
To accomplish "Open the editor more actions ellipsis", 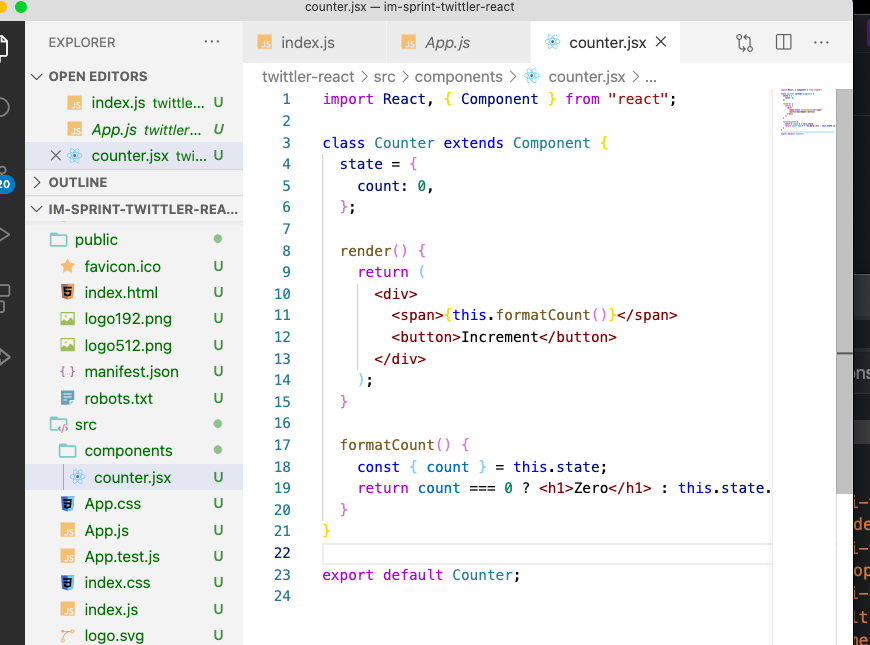I will [821, 42].
